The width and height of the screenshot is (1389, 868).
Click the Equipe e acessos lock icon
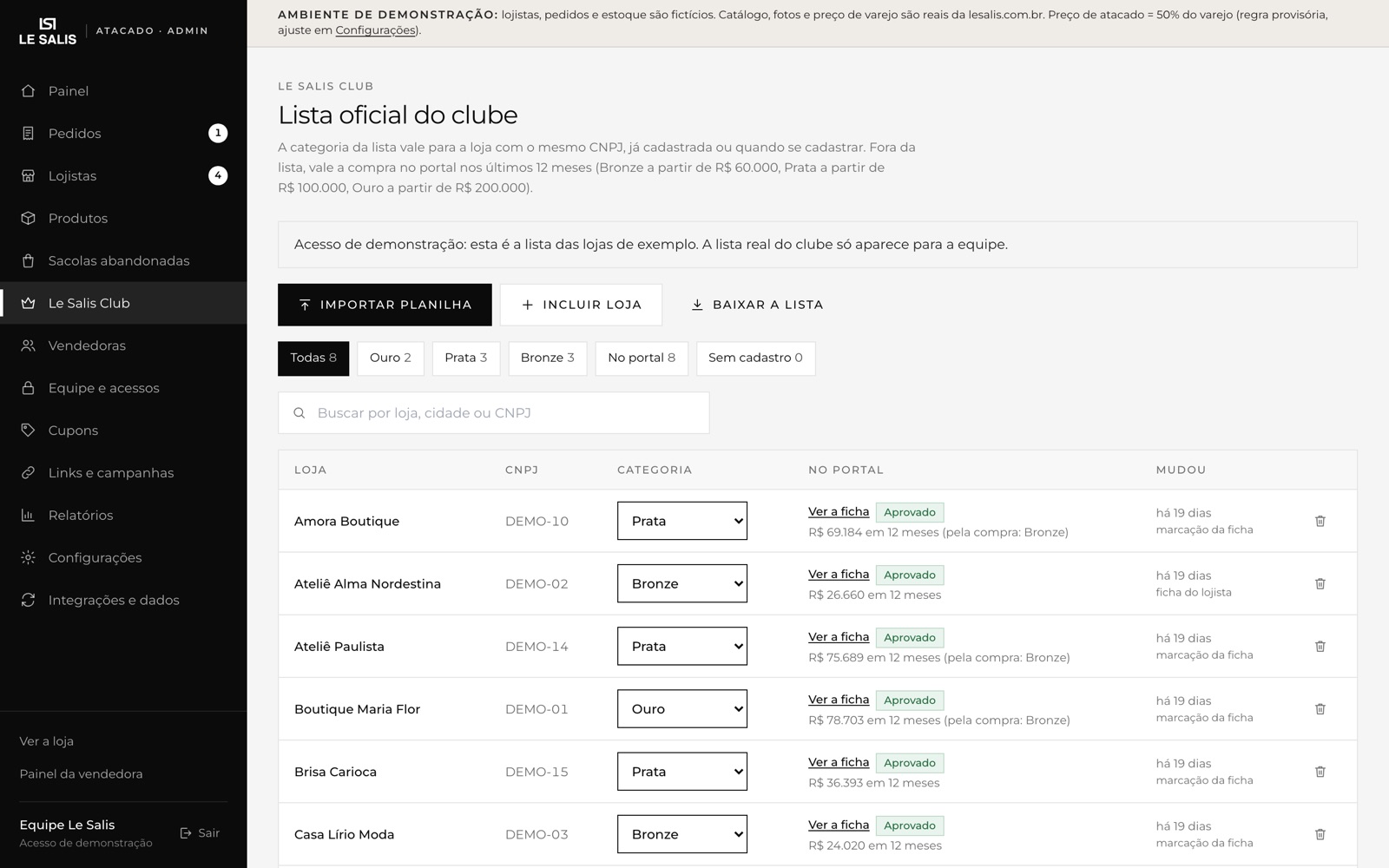click(x=28, y=388)
